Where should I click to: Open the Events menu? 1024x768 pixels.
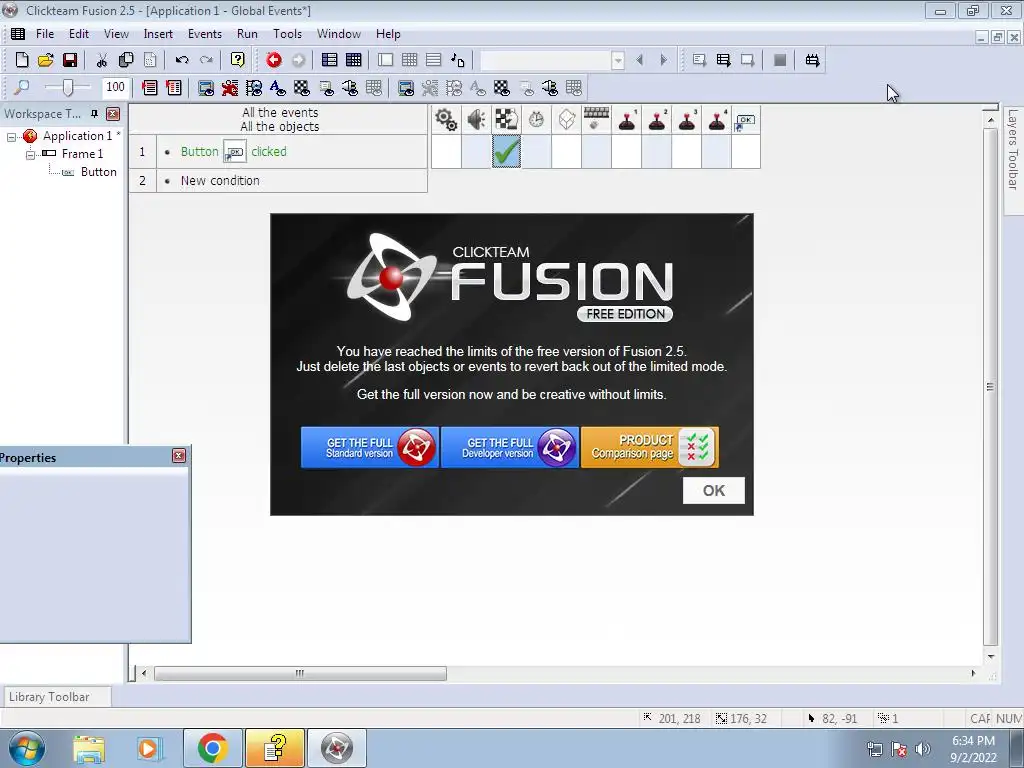point(205,34)
